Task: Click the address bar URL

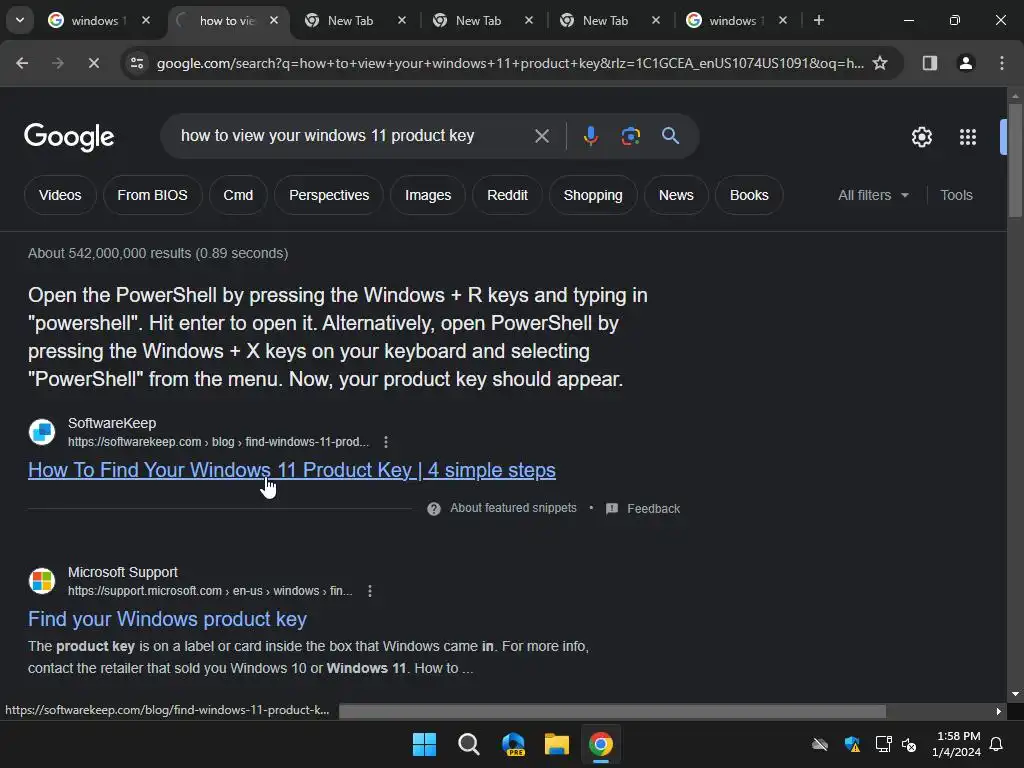Action: (509, 63)
